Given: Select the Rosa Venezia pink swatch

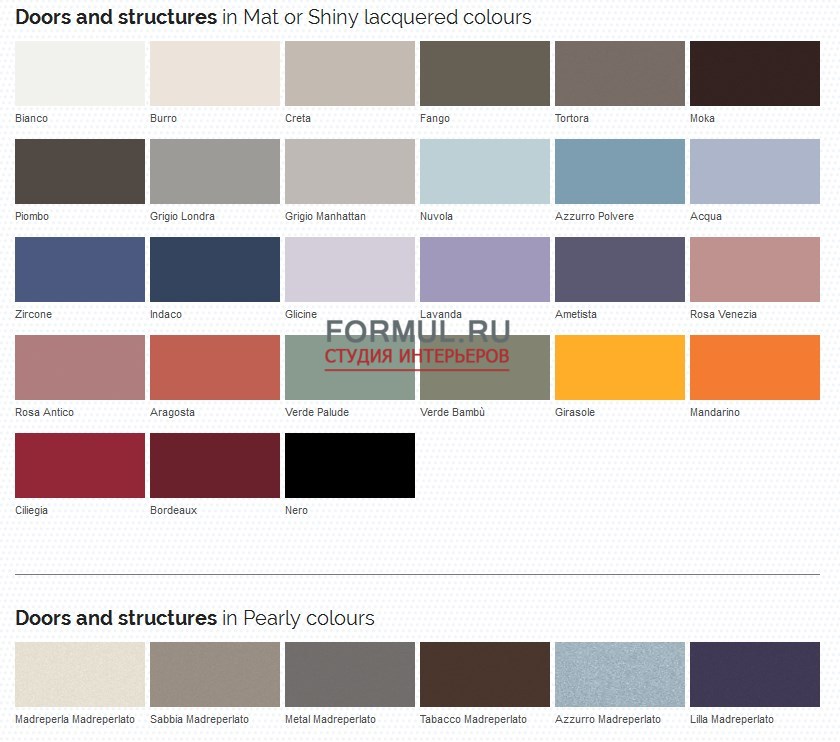Looking at the screenshot, I should coord(755,269).
